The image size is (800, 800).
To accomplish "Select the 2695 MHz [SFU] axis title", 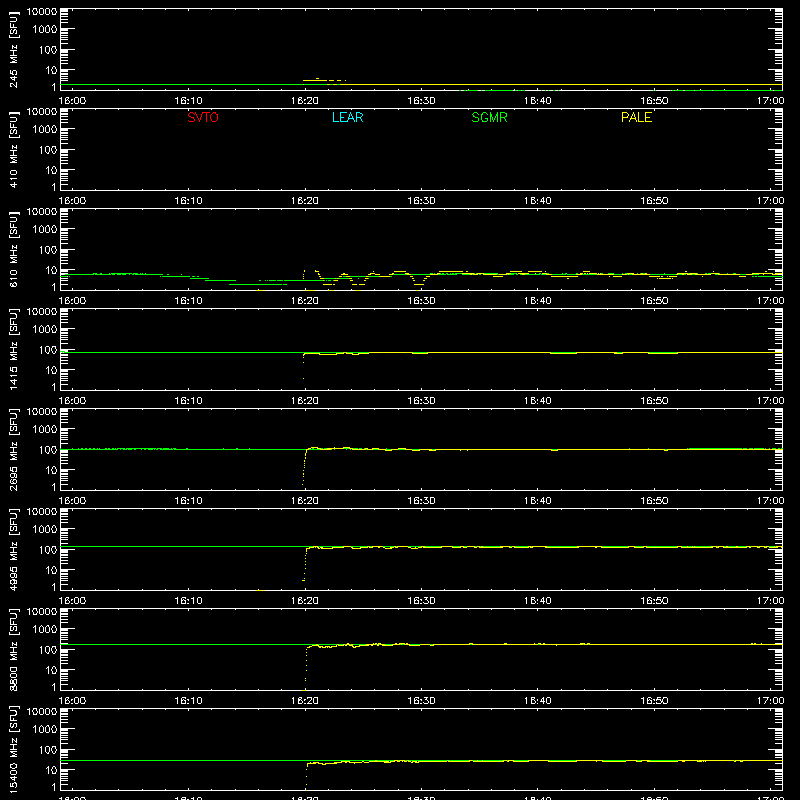I will pos(13,449).
